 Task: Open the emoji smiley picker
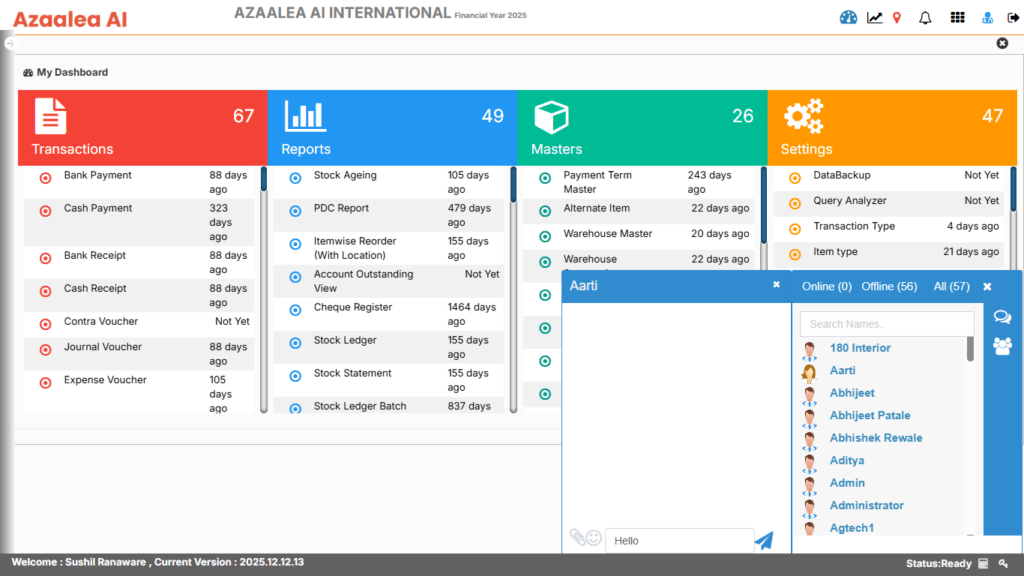[x=593, y=538]
